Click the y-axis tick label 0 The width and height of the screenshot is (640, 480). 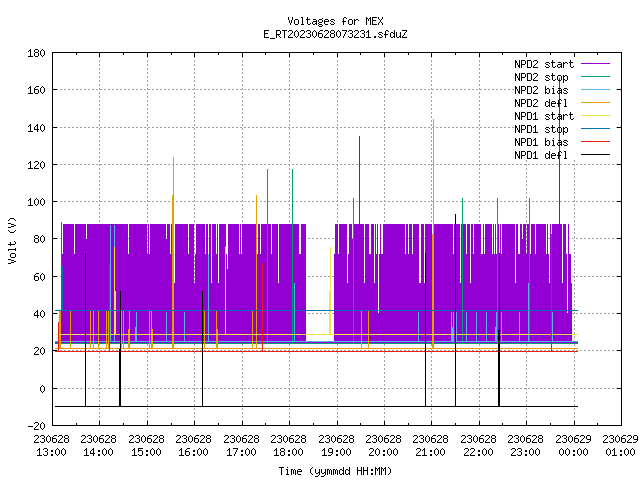pos(42,389)
